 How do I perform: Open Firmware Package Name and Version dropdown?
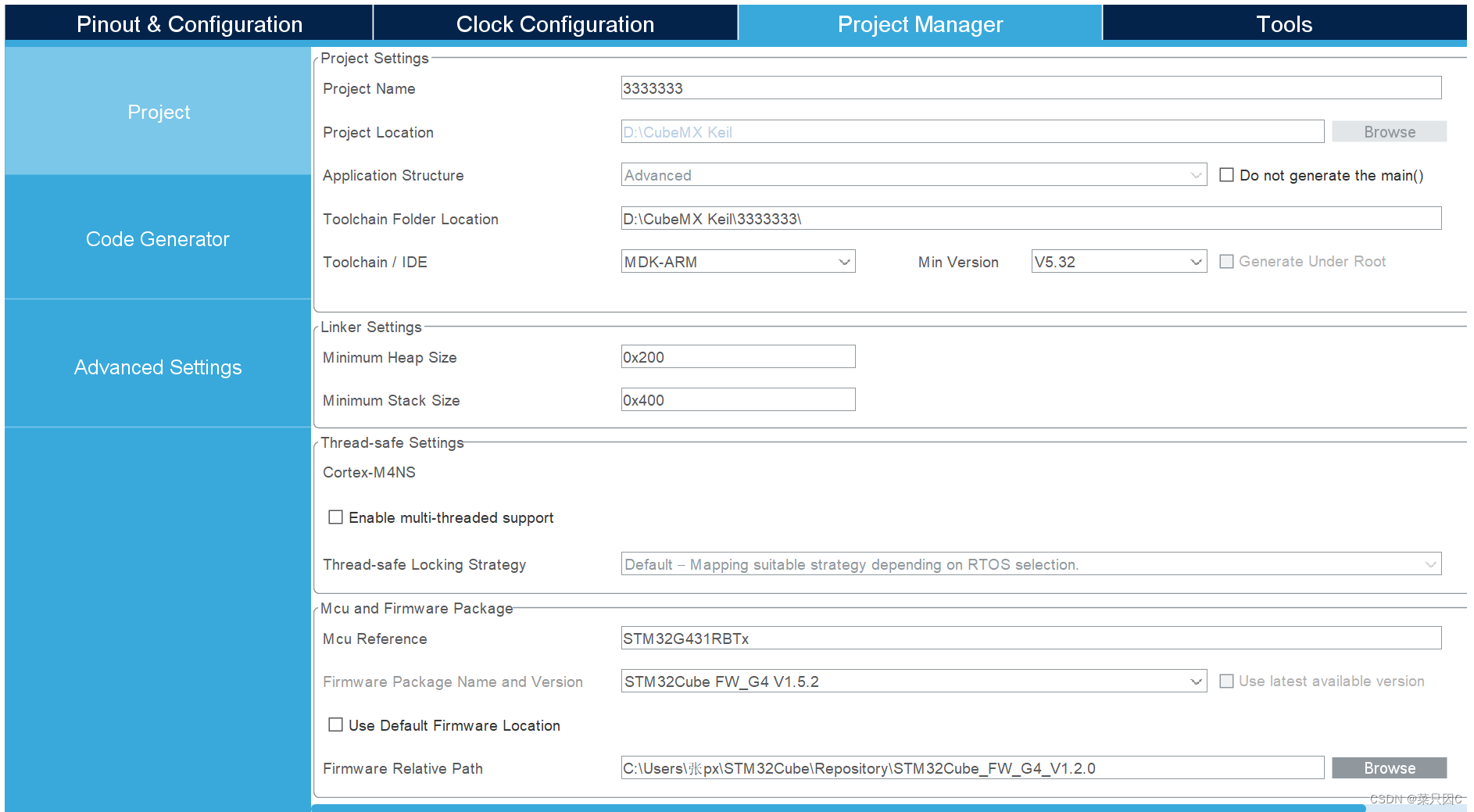[914, 681]
